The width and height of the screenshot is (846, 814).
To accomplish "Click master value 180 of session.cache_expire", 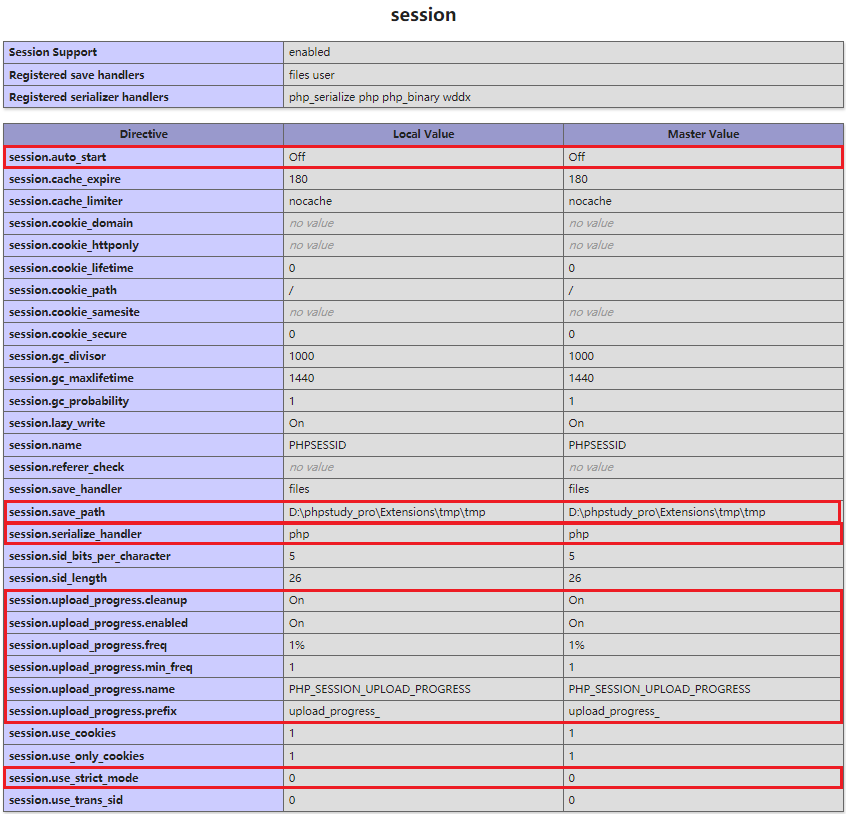I will click(x=578, y=179).
